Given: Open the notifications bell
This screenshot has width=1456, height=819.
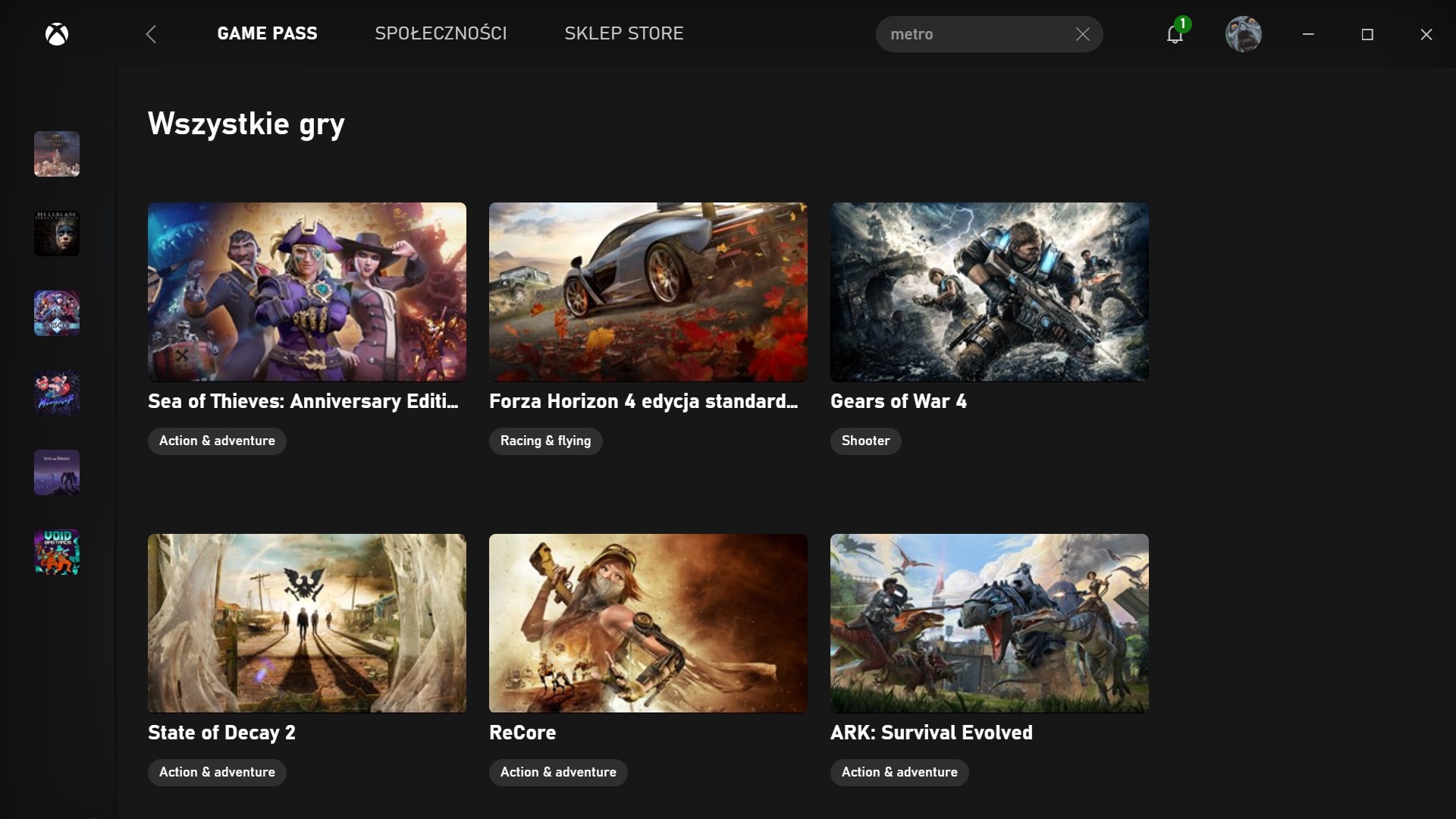Looking at the screenshot, I should (1175, 34).
